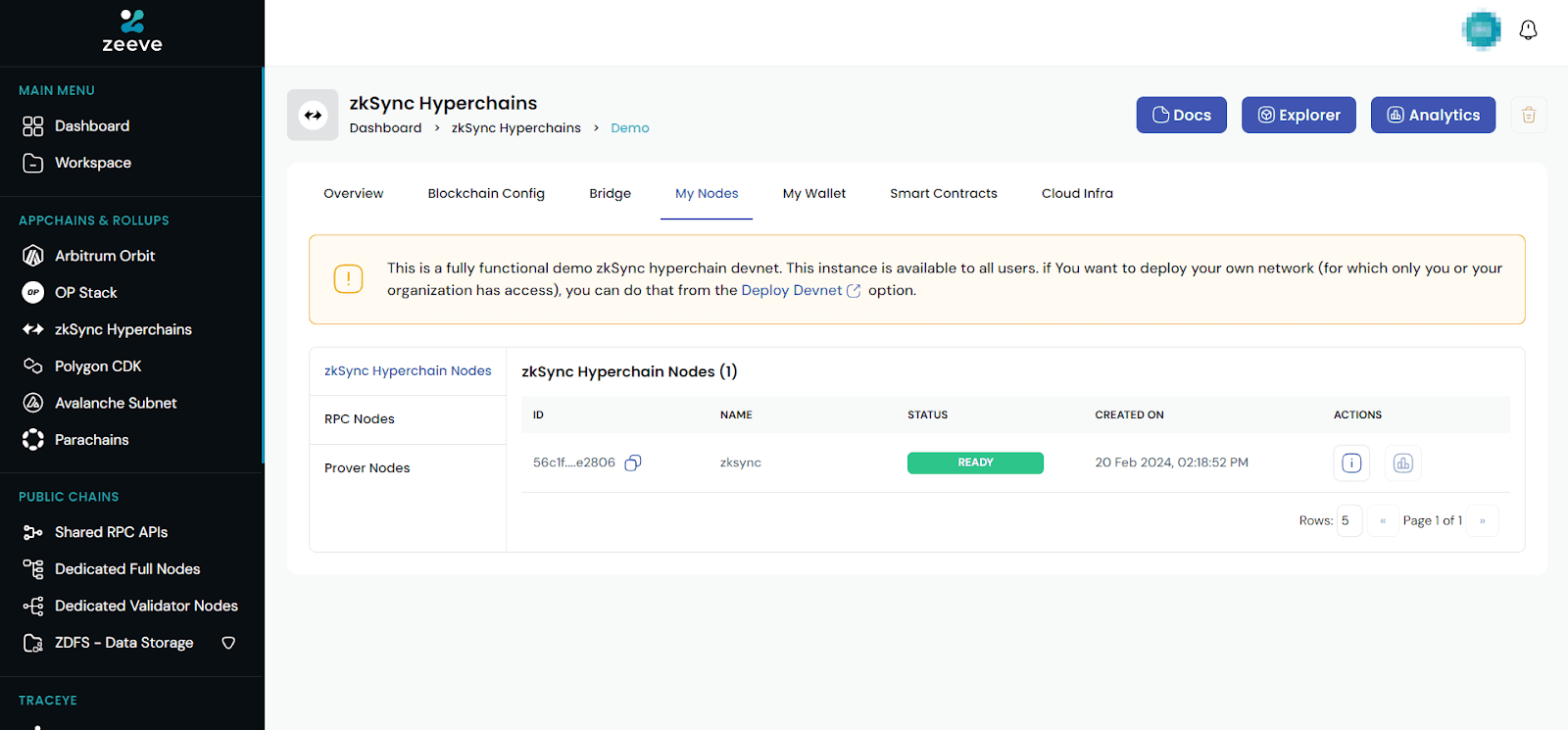
Task: Open zkSync Hyperchains sidebar item
Action: click(x=123, y=329)
